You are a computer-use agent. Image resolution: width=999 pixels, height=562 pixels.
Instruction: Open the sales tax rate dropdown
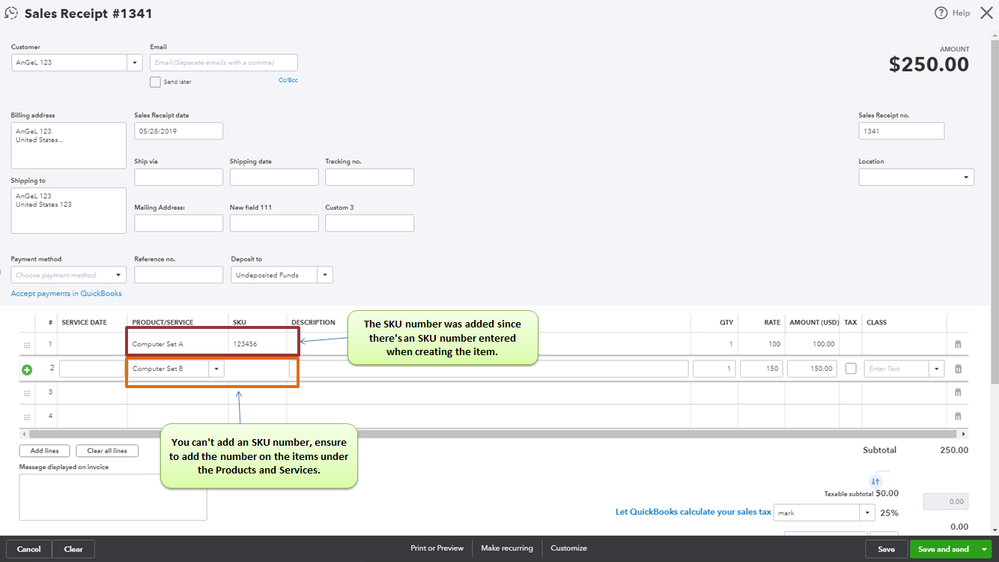coord(867,512)
